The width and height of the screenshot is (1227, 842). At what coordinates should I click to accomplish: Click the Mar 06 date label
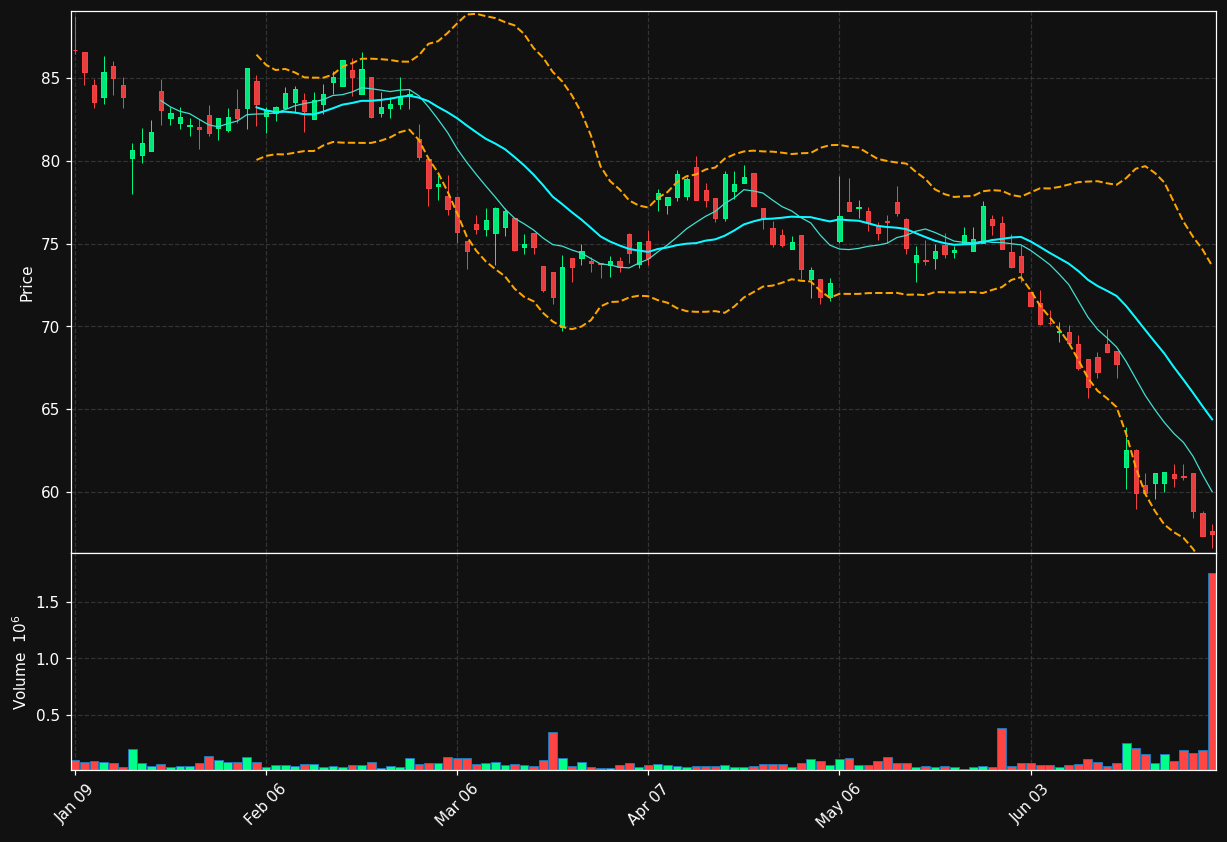[x=454, y=804]
